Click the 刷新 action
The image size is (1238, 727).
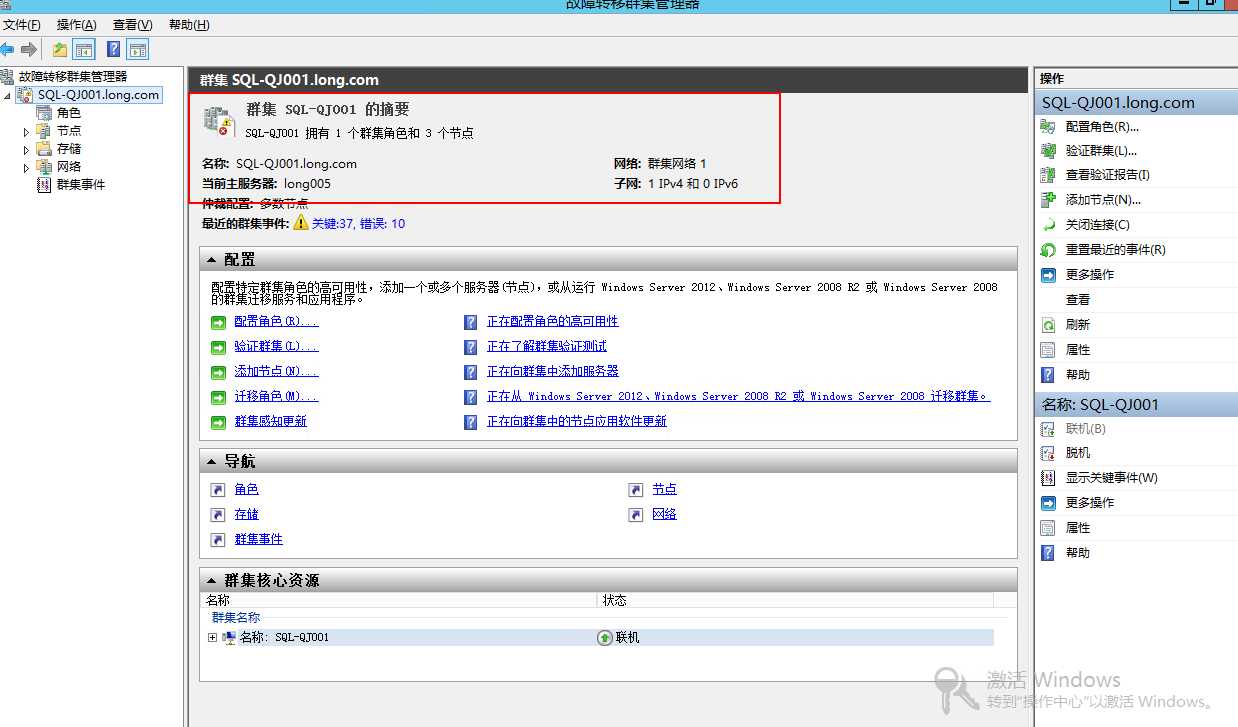tap(1078, 325)
